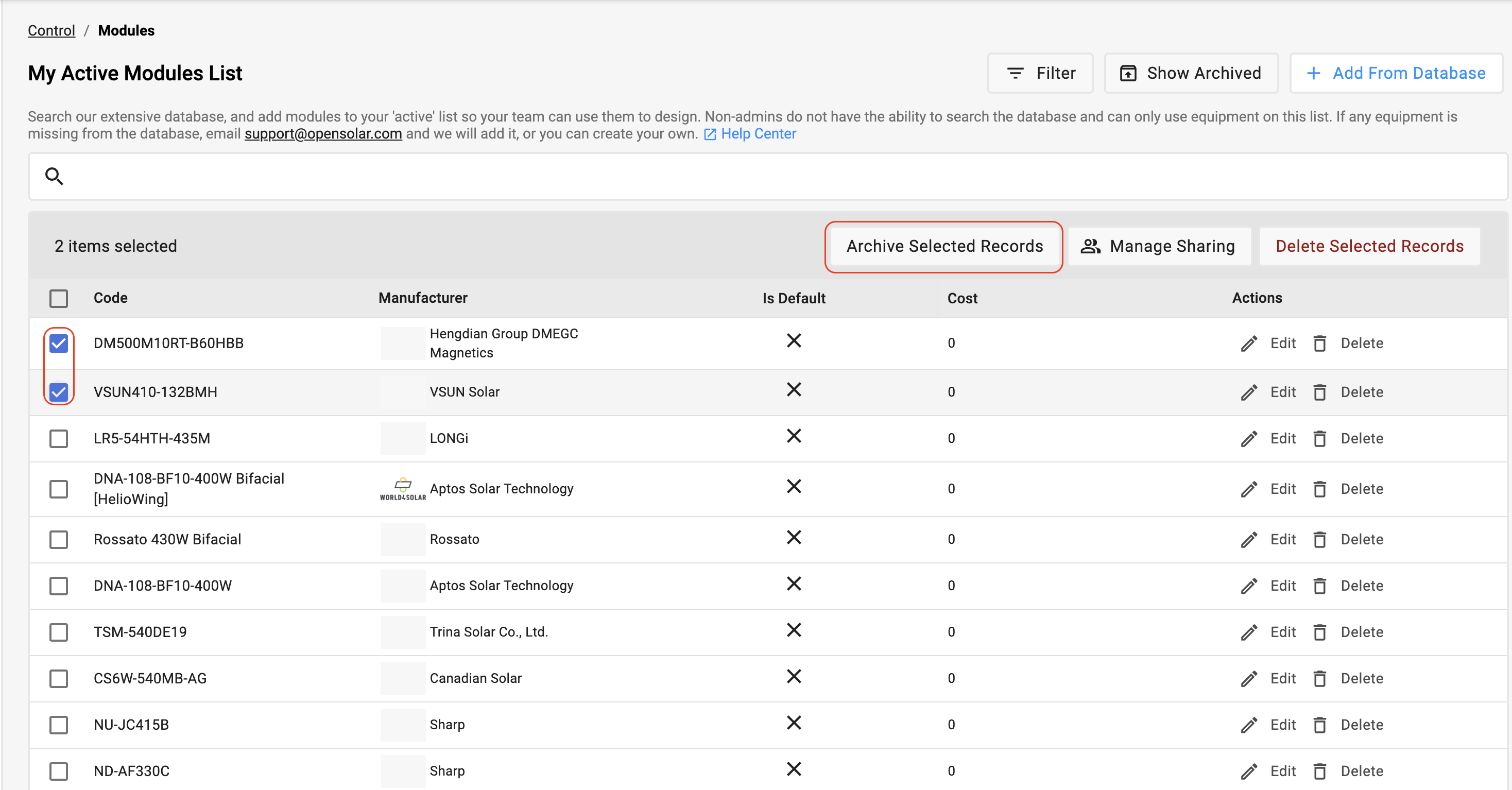Open the Manage Sharing button
The image size is (1512, 790).
1159,247
